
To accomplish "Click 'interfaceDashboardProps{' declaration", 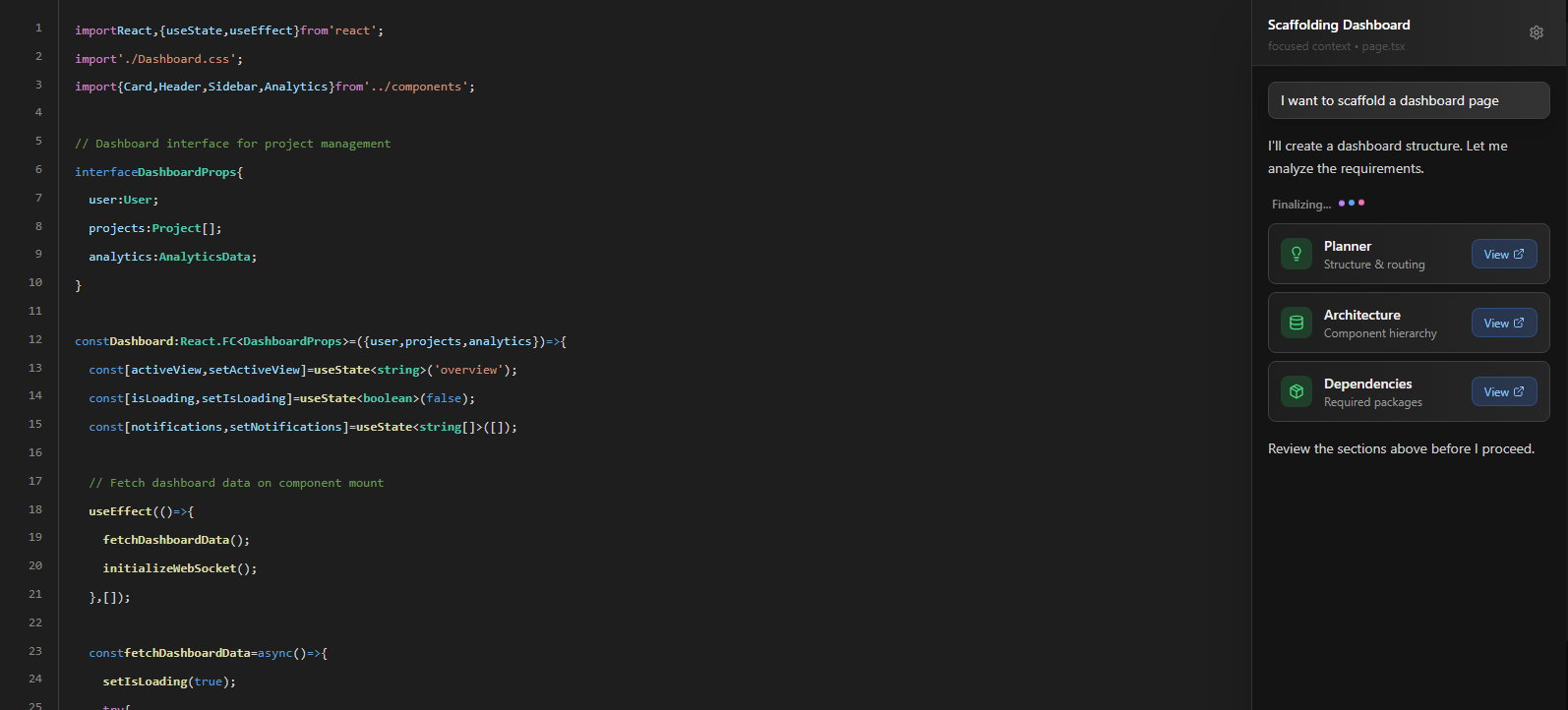I will tap(159, 172).
